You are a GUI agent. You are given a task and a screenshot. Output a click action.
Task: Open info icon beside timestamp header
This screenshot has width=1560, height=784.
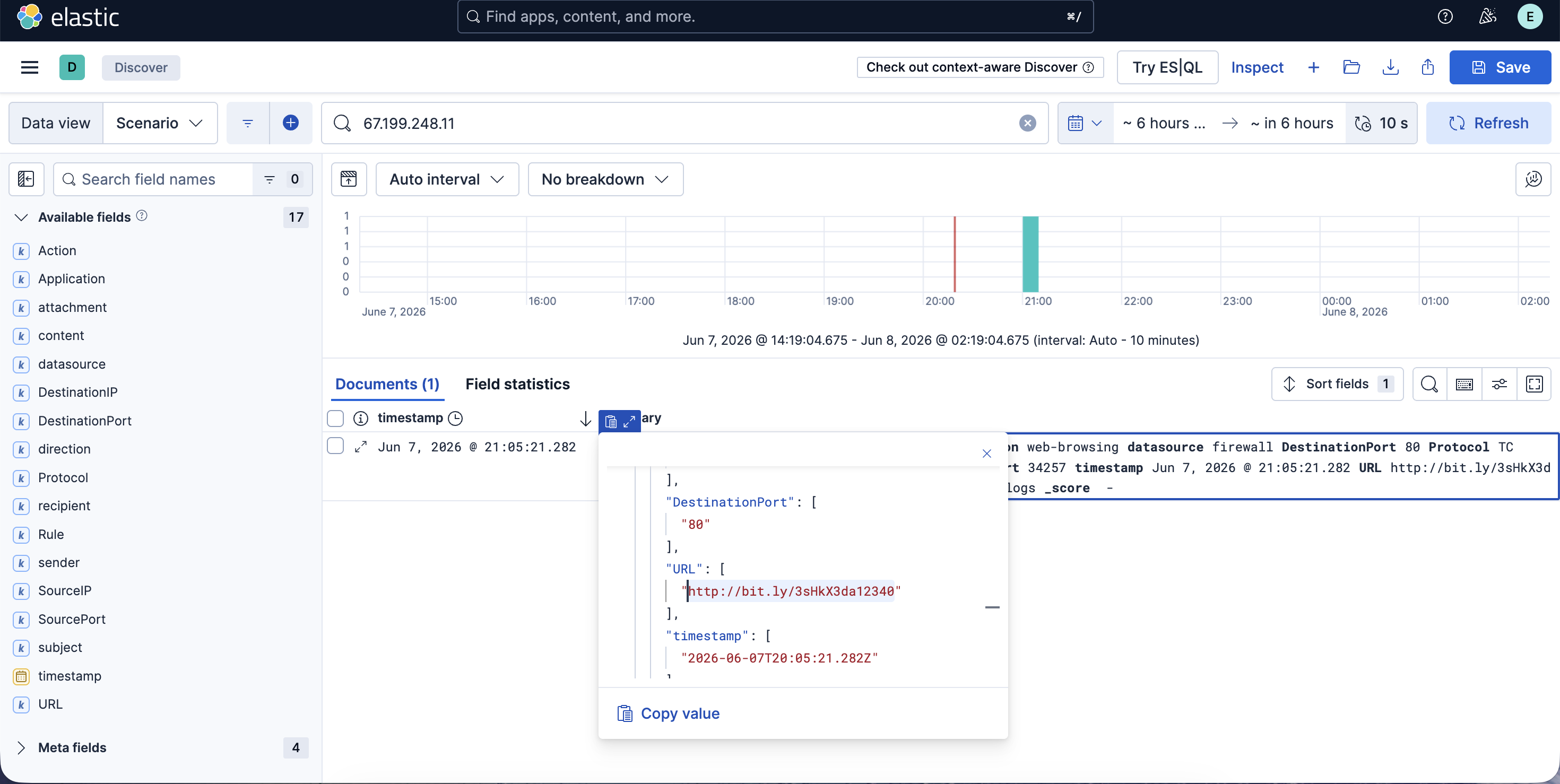[x=361, y=419]
